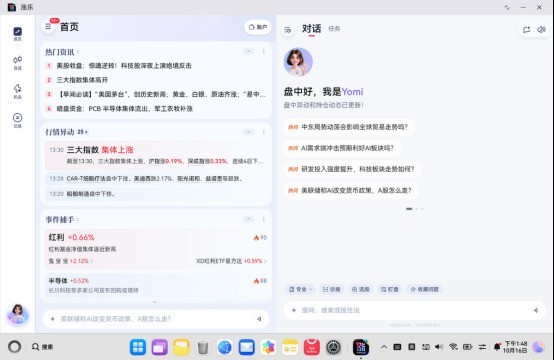Ask 研发投入强度提升 科技板块走势如何
Image resolution: width=554 pixels, height=360 pixels.
point(352,169)
